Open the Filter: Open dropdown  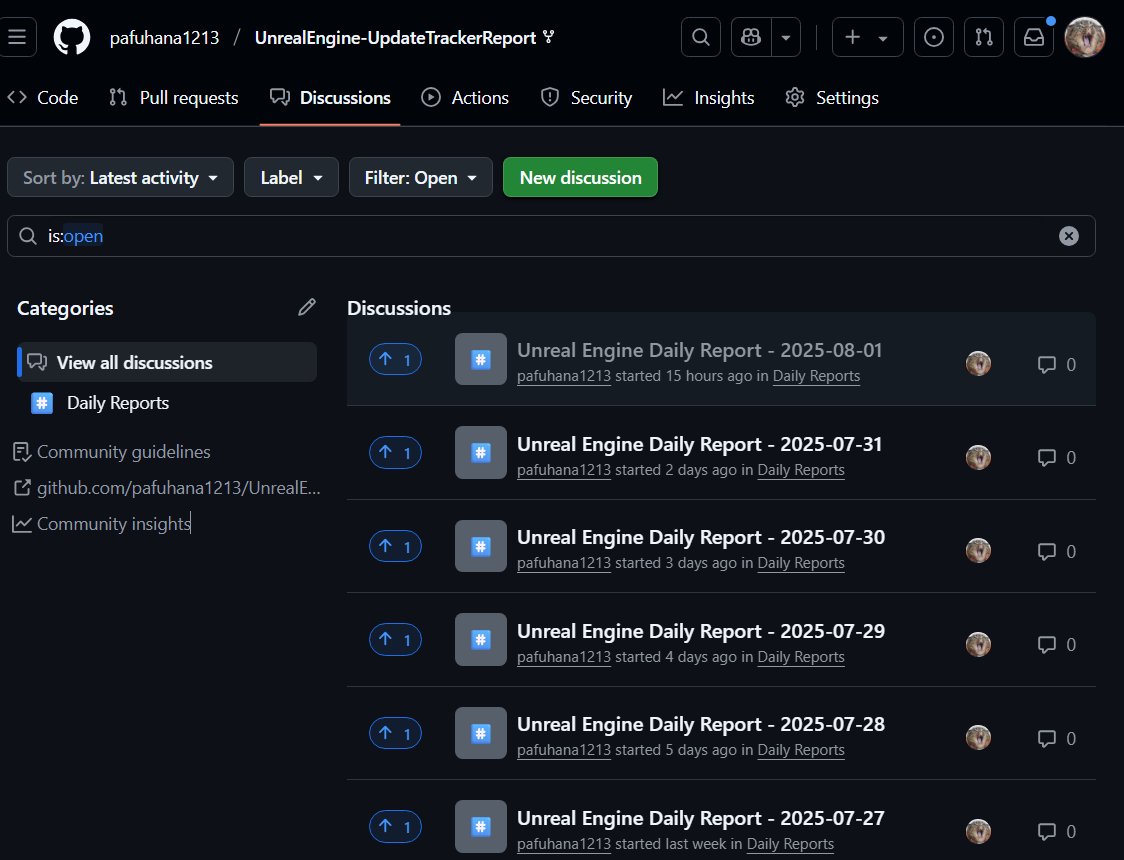[420, 177]
